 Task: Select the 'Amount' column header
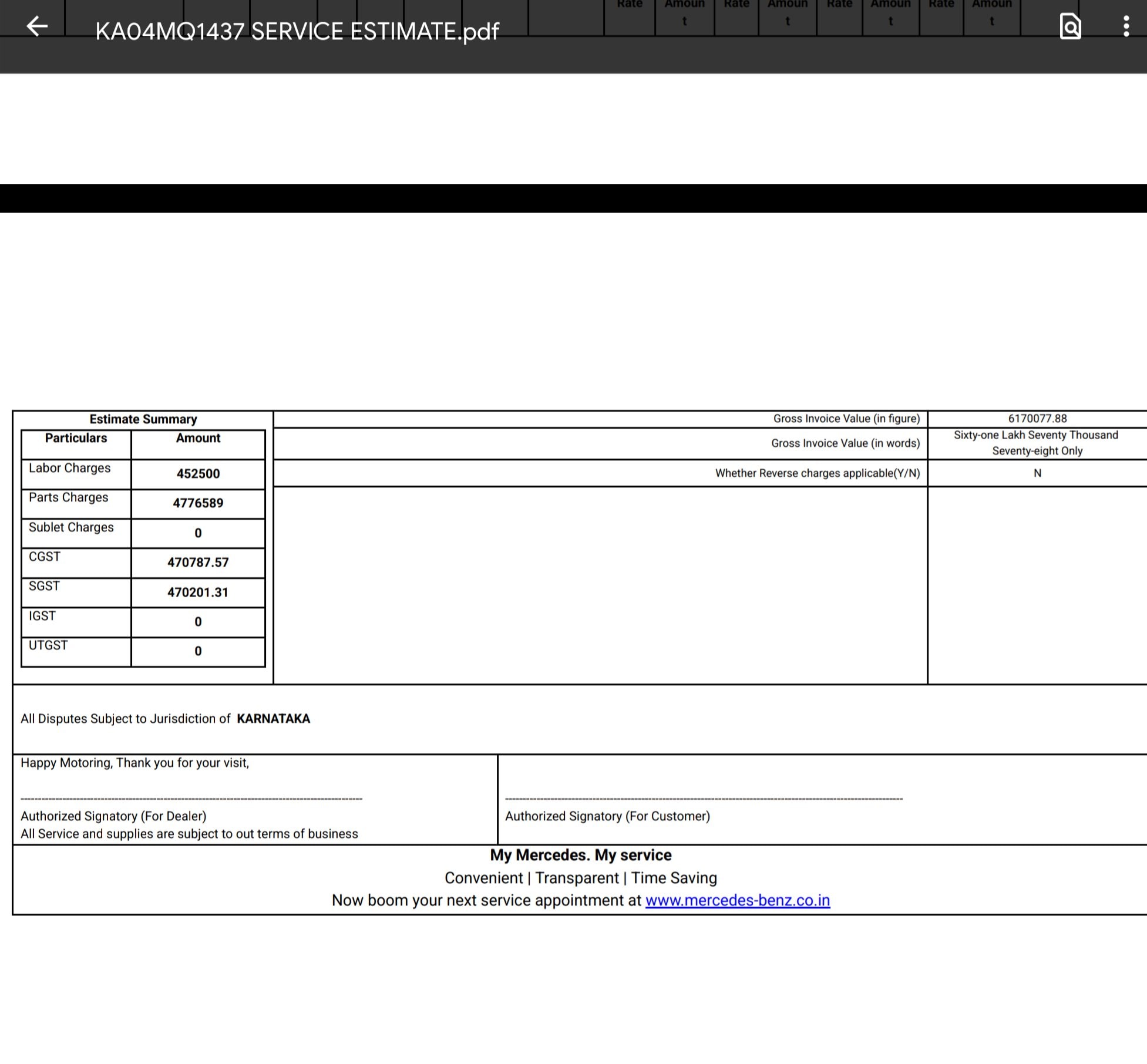click(198, 438)
